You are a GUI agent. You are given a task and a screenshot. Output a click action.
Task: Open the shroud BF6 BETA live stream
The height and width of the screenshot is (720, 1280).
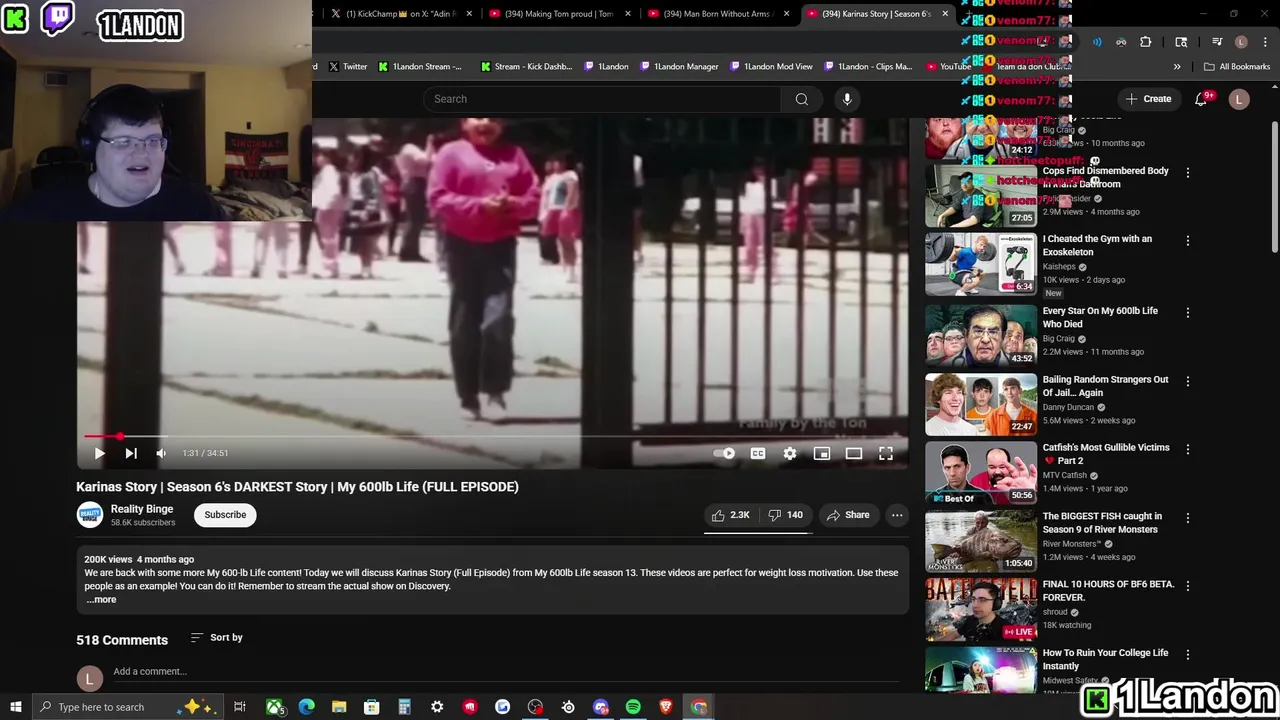[x=981, y=609]
